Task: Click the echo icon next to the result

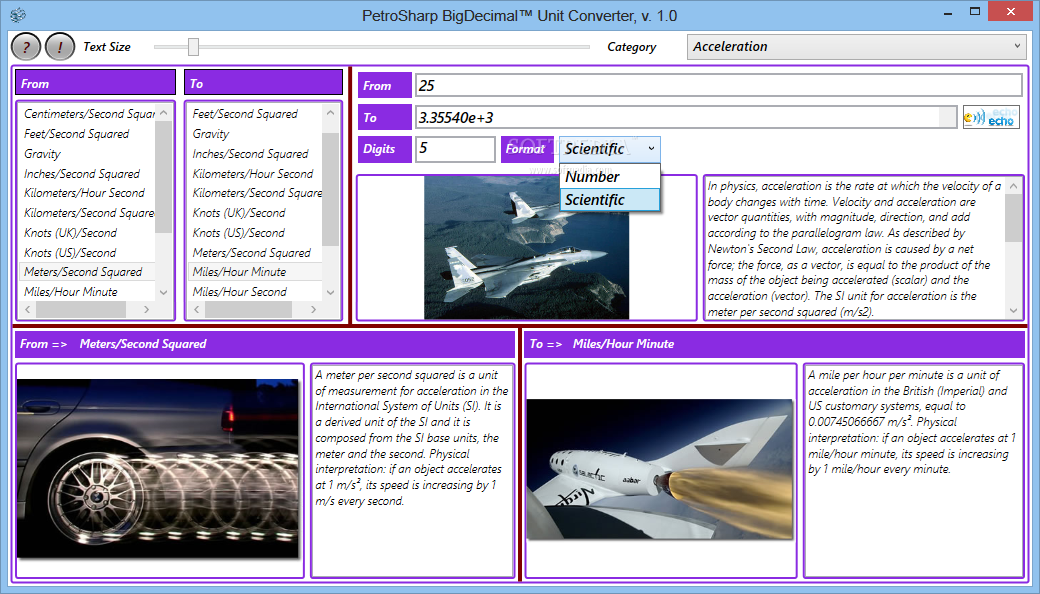Action: (x=991, y=117)
